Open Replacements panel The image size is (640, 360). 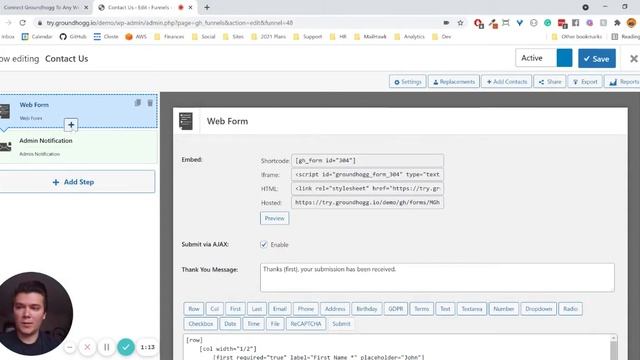coord(453,82)
